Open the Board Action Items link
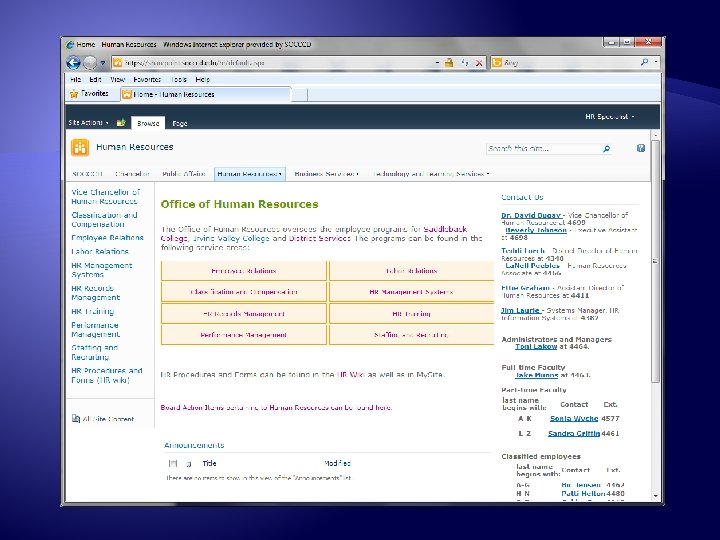This screenshot has height=540, width=720. pyautogui.click(x=276, y=407)
